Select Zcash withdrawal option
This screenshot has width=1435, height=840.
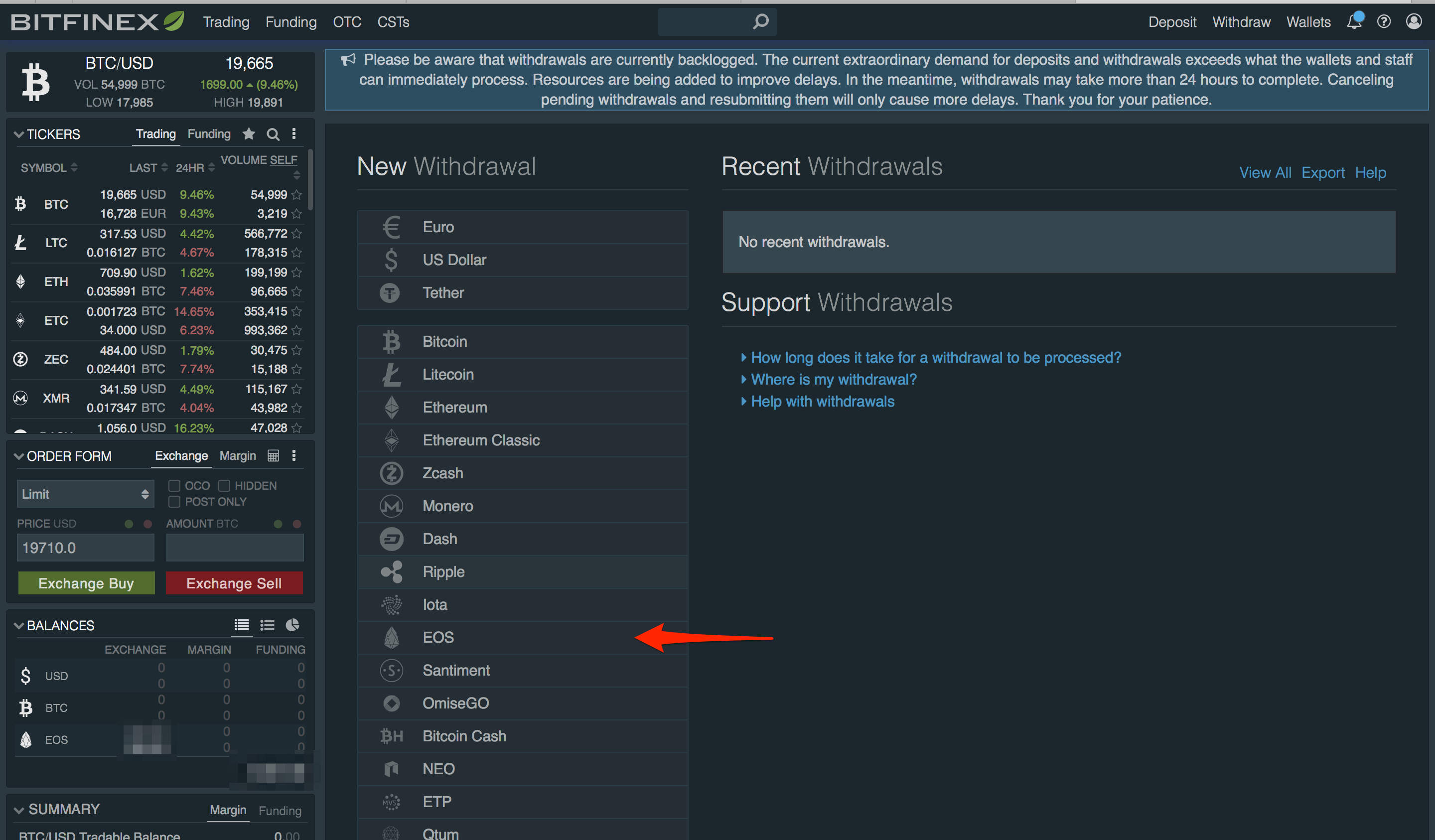coord(523,473)
